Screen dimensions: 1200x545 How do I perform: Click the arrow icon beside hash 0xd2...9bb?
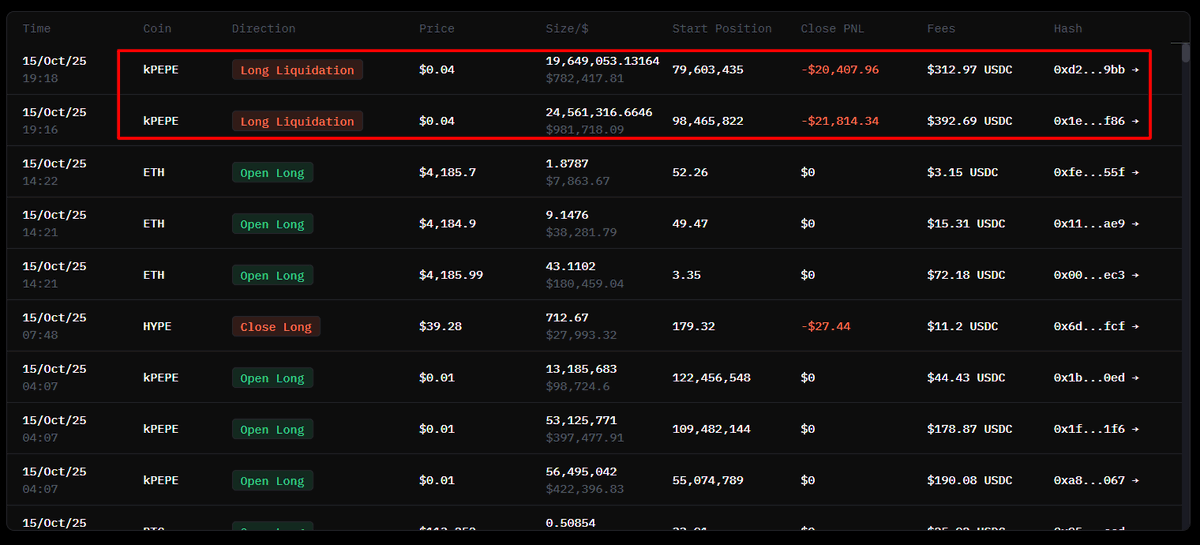pos(1135,70)
